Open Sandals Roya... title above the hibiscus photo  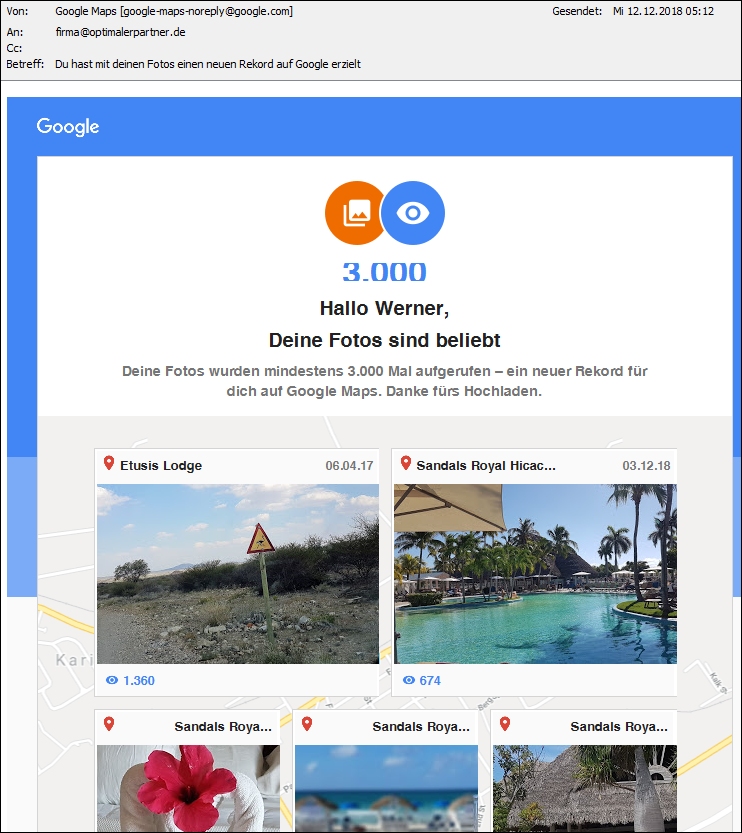(x=223, y=727)
